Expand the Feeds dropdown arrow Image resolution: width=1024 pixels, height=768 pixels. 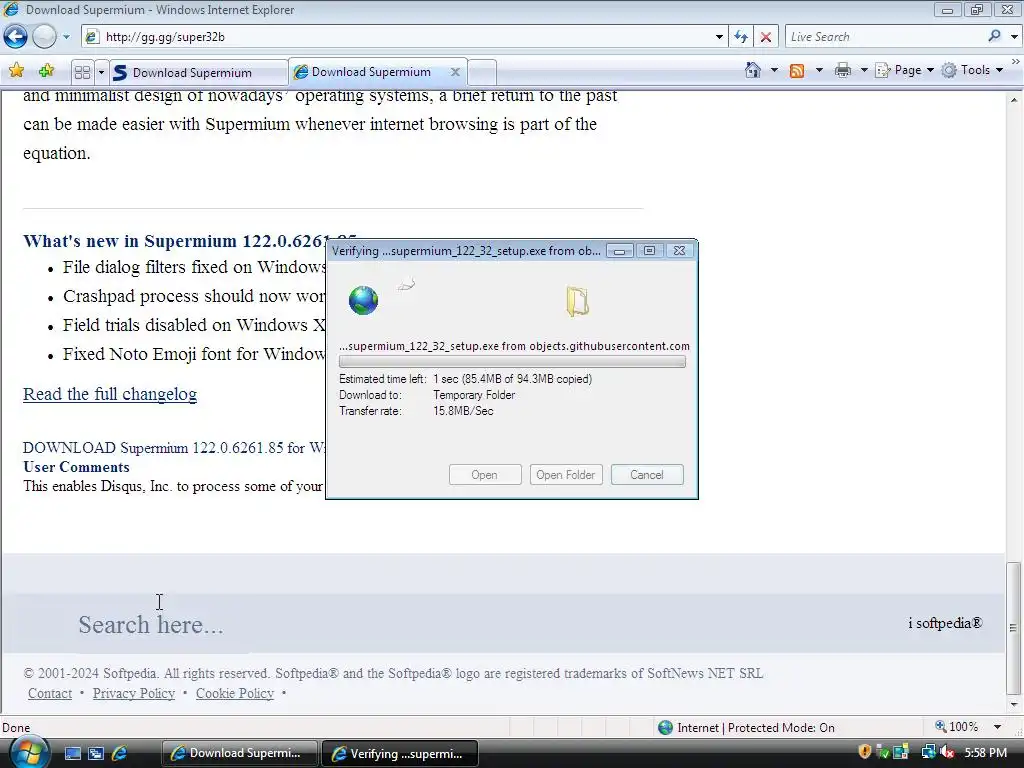click(819, 70)
